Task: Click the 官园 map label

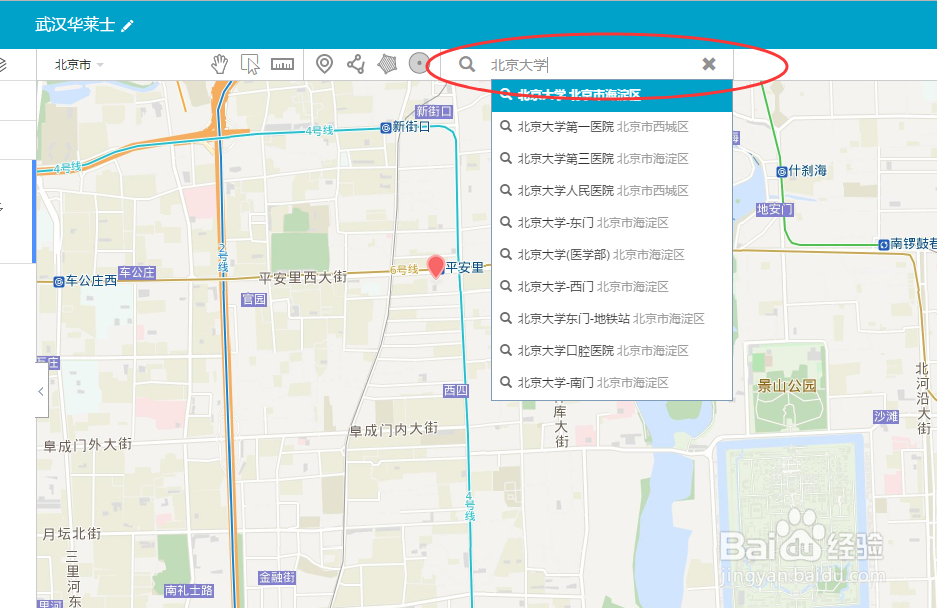Action: 254,299
